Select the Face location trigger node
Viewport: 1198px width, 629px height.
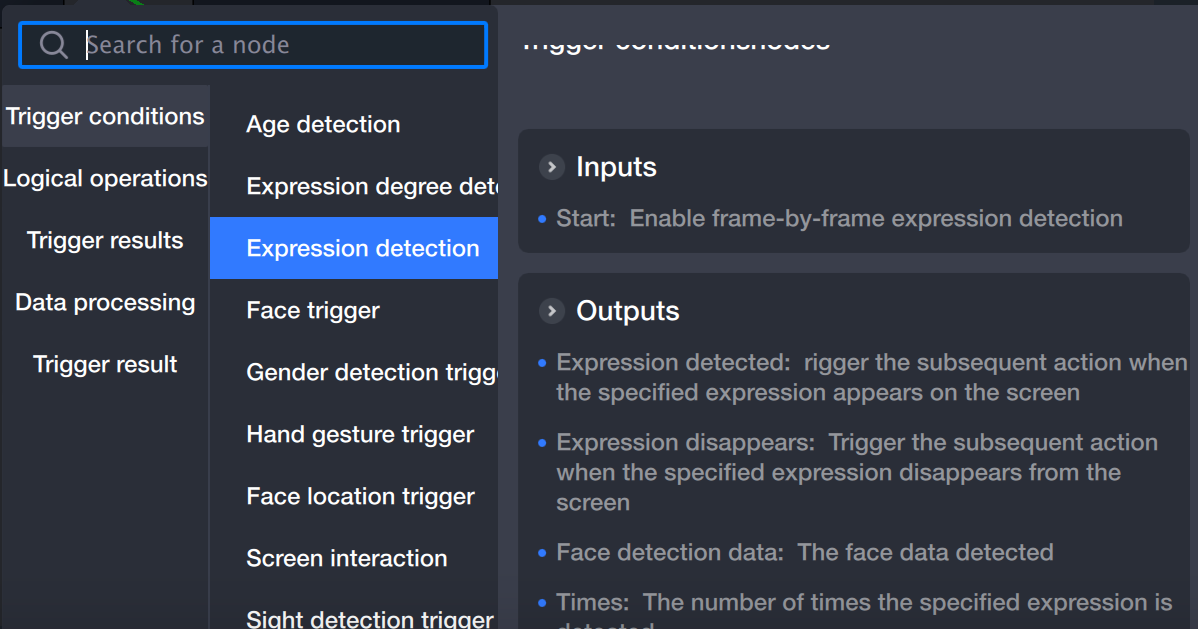(x=360, y=497)
